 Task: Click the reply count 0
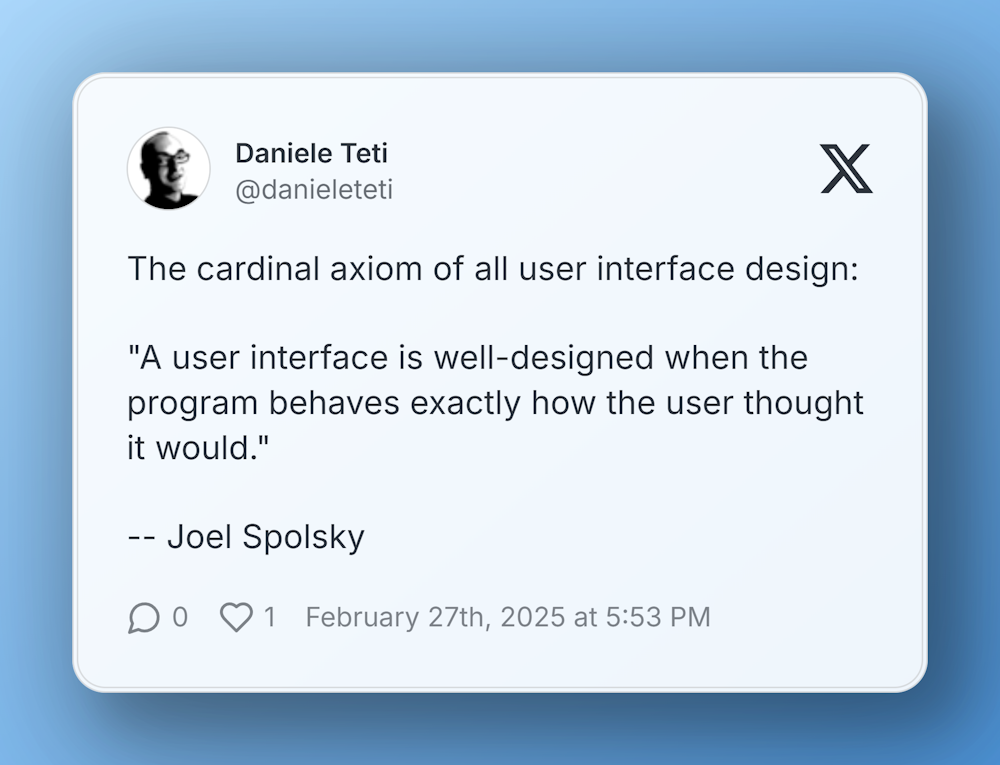(180, 617)
